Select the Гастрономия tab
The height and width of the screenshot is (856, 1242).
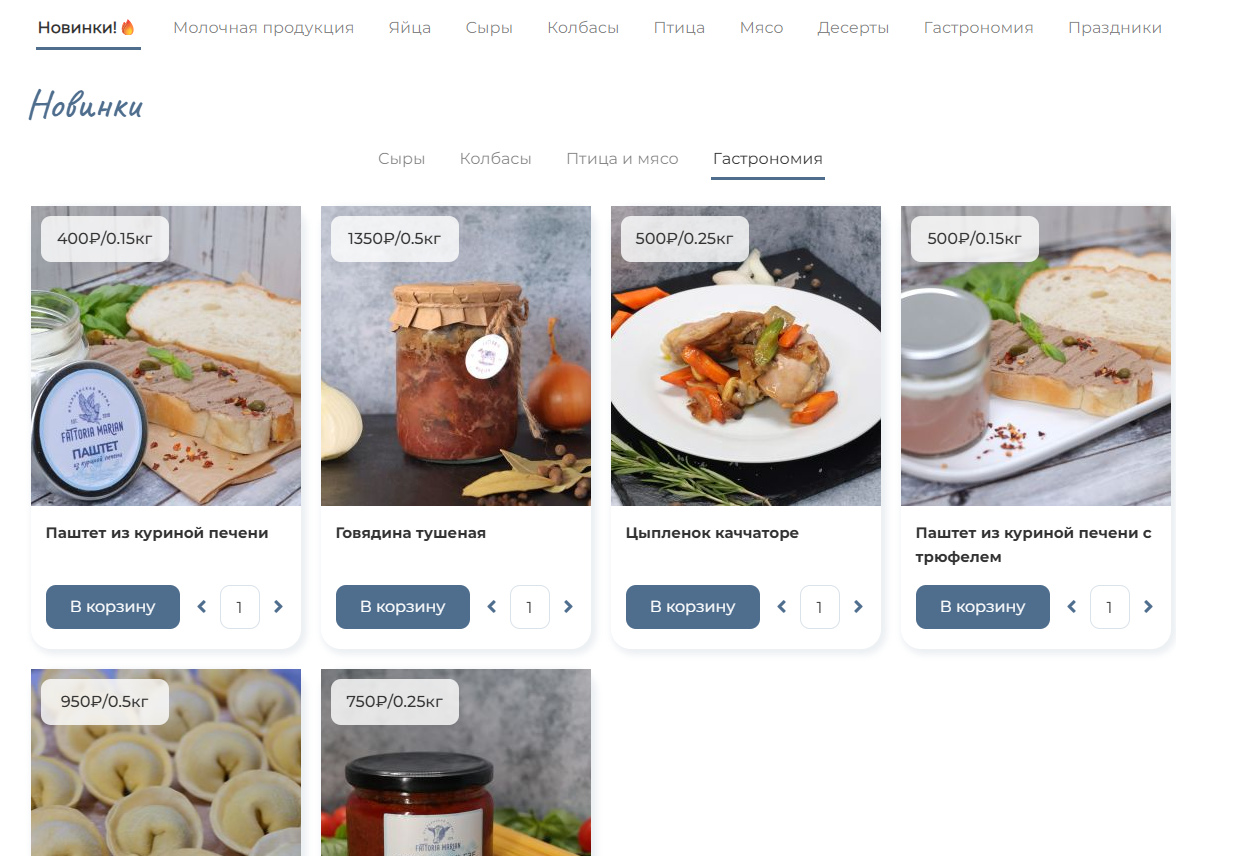tap(768, 159)
